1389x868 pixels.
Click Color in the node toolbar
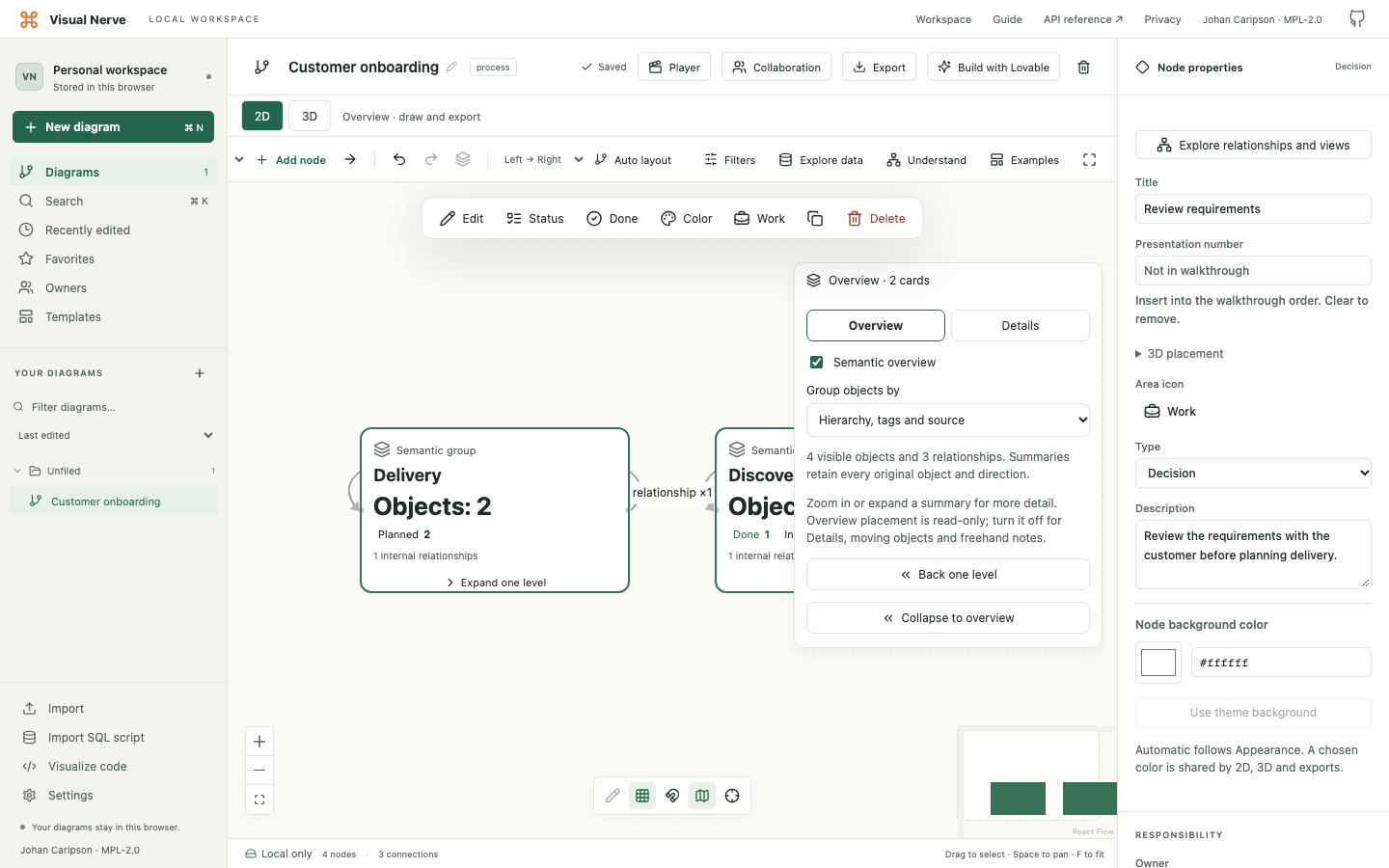tap(687, 219)
